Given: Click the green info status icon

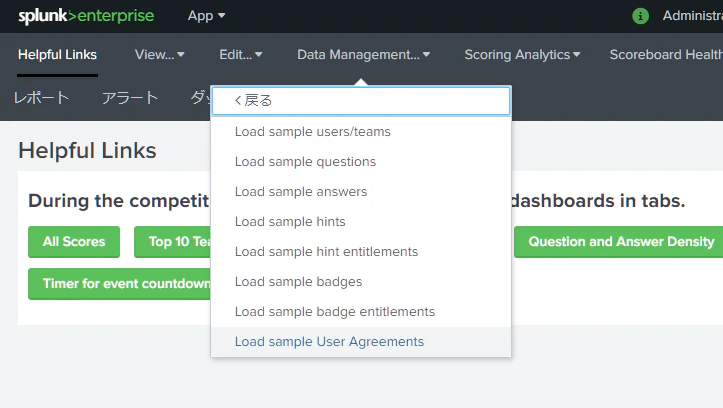Looking at the screenshot, I should [640, 16].
